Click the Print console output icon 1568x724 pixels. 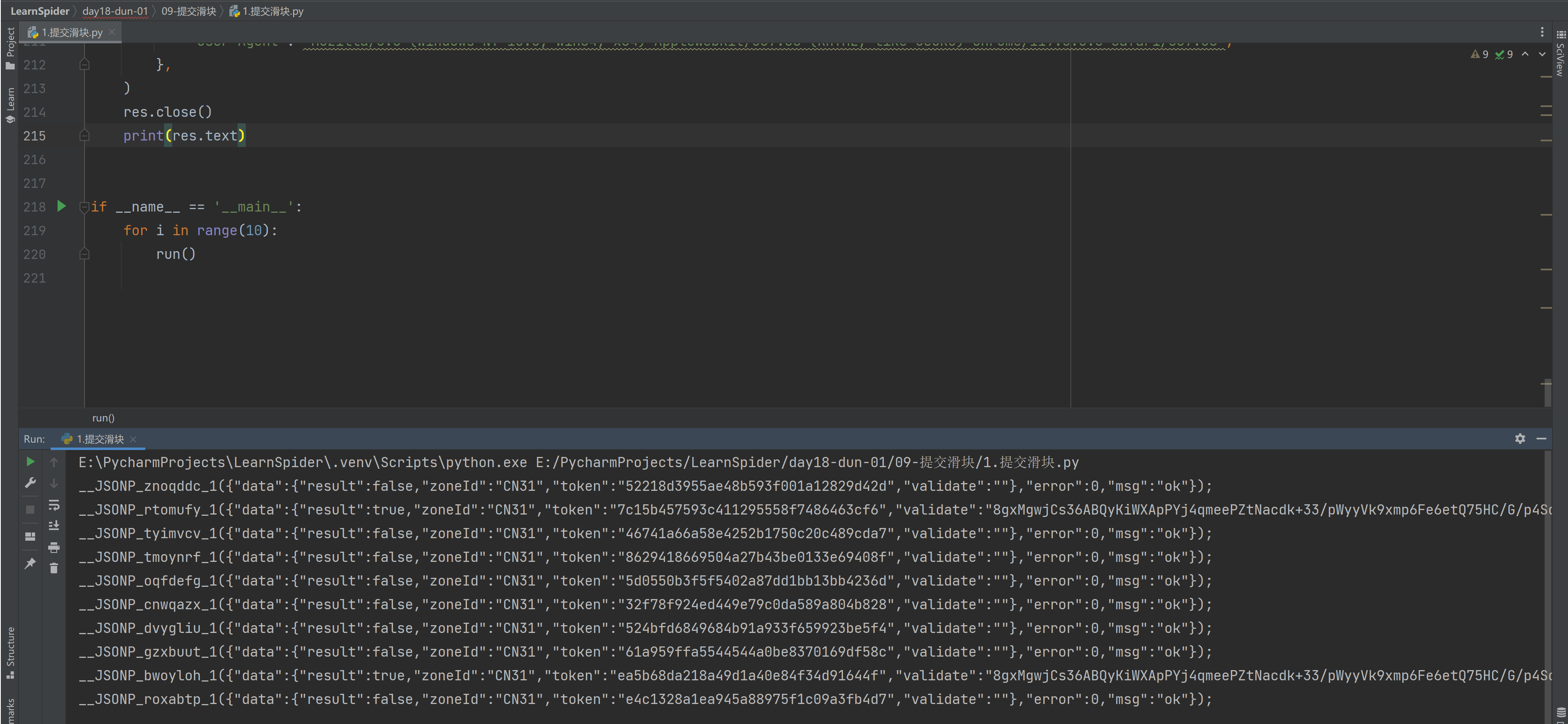click(x=53, y=548)
